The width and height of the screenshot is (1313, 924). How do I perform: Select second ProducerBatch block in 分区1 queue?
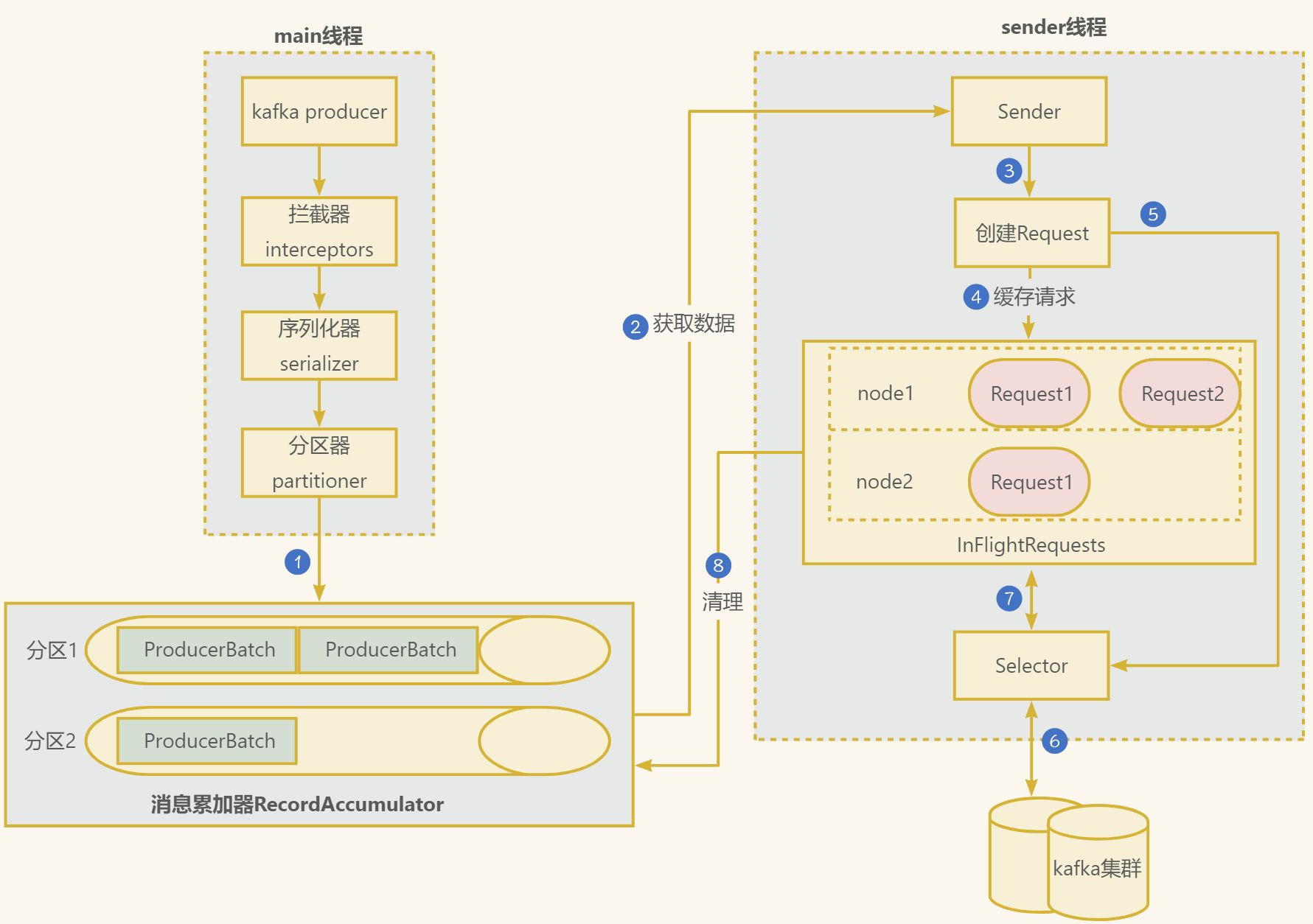[x=389, y=650]
